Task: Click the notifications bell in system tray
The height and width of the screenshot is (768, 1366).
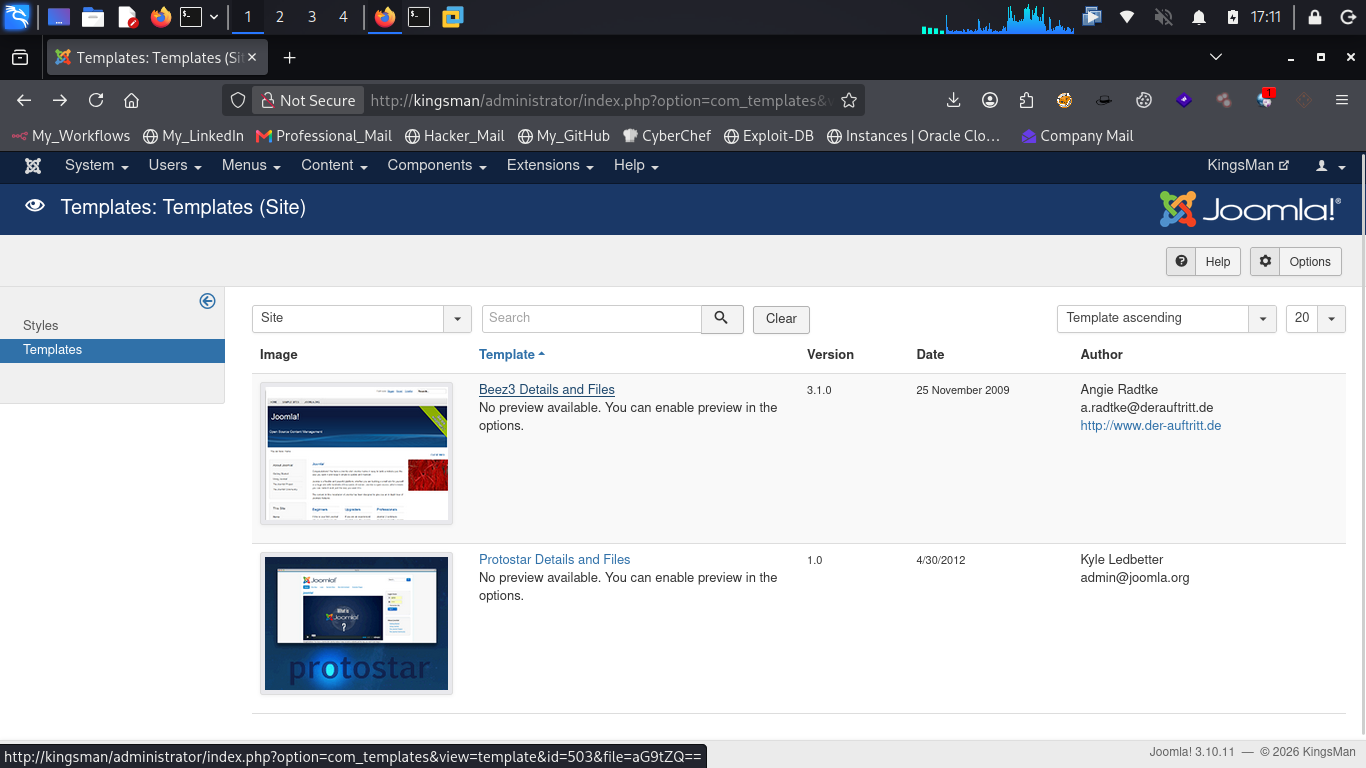Action: coord(1198,17)
